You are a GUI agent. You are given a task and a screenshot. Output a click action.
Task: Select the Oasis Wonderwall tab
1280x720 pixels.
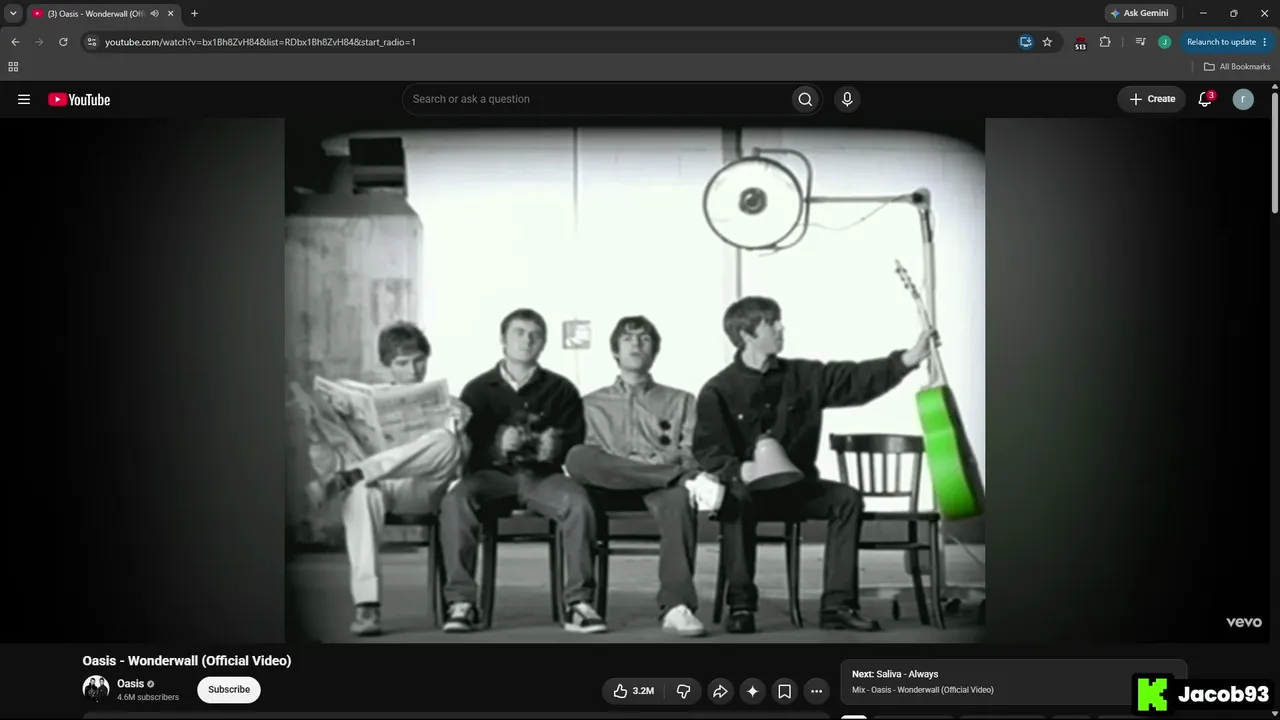(x=95, y=13)
